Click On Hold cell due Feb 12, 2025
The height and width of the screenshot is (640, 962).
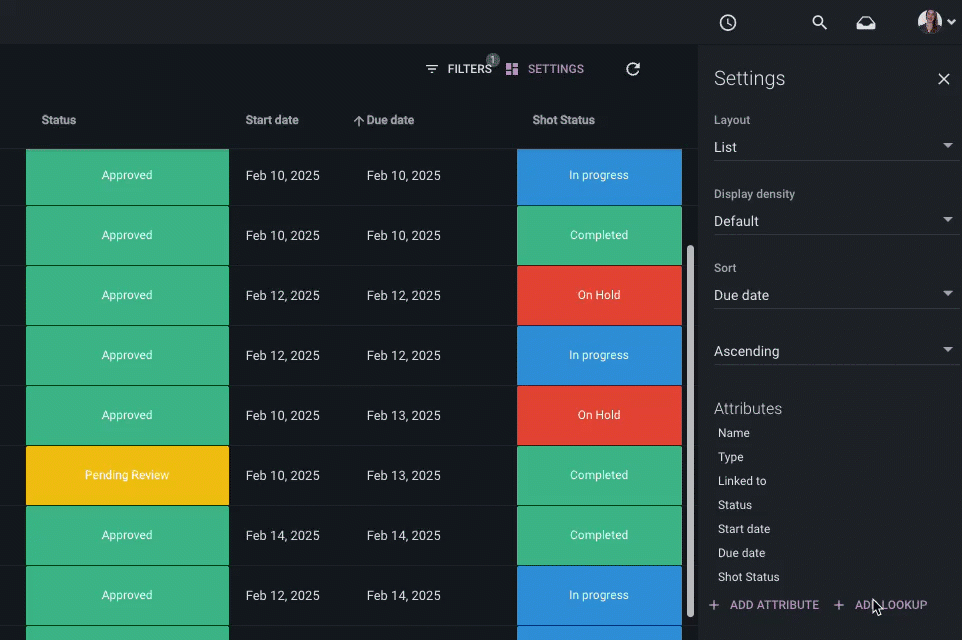599,295
